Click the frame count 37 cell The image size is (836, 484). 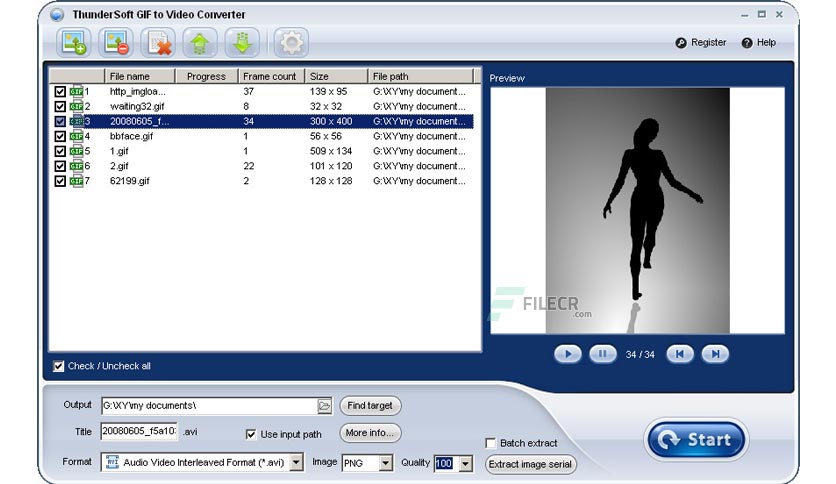(x=248, y=92)
